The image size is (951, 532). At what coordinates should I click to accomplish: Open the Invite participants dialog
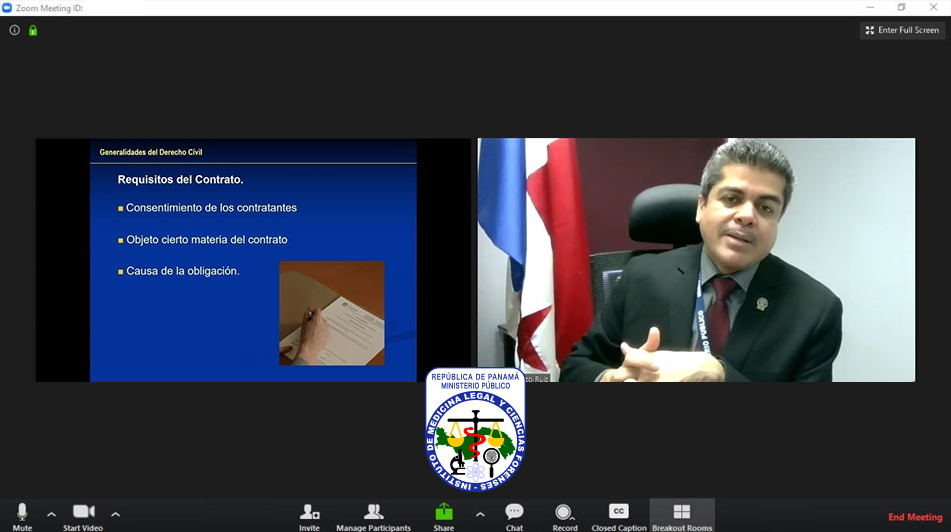click(x=309, y=517)
